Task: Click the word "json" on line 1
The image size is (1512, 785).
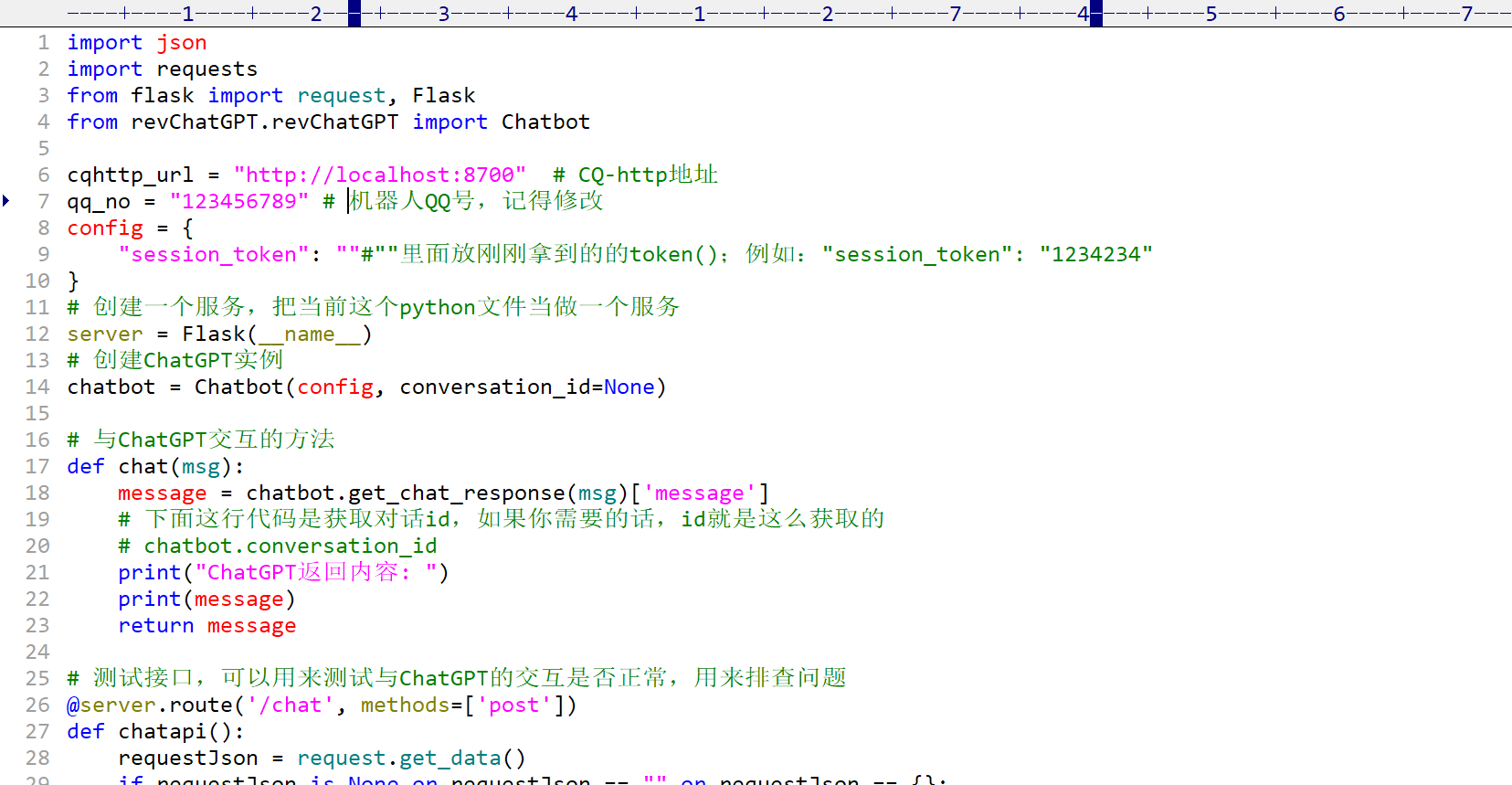Action: 182,42
